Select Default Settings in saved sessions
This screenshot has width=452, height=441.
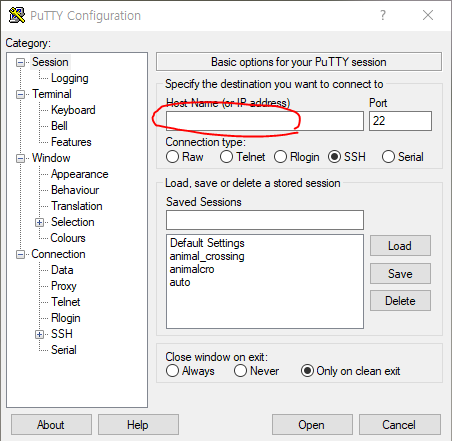click(207, 243)
